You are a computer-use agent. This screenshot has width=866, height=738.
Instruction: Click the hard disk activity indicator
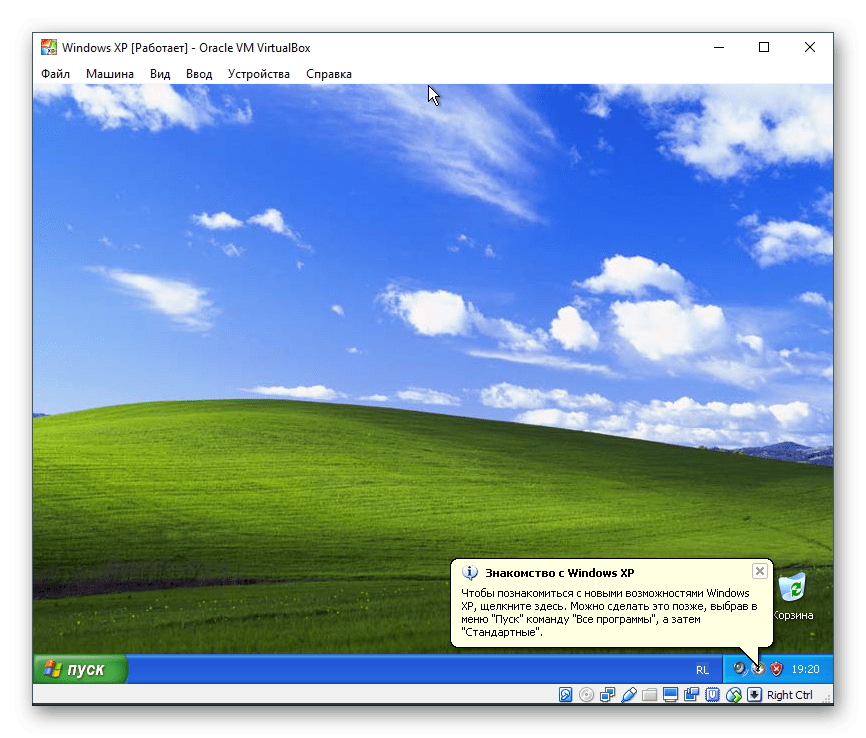tap(566, 695)
